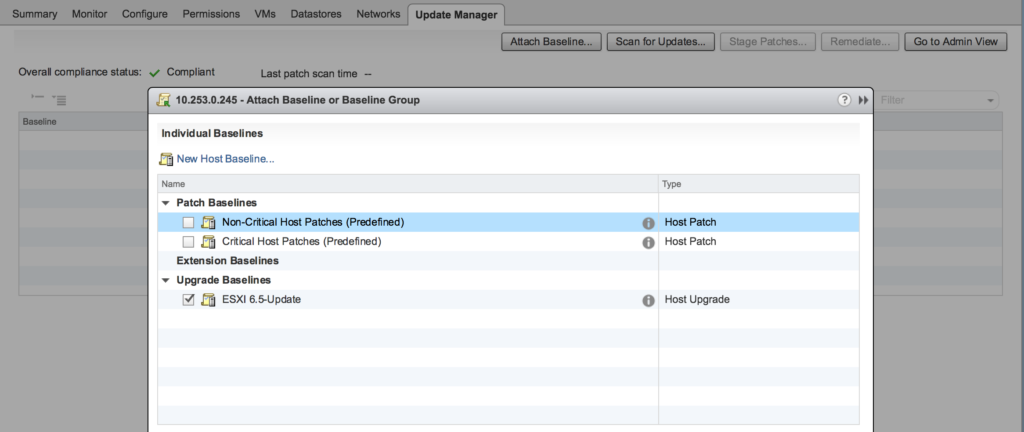1024x432 pixels.
Task: Click the Go to Admin View button
Action: point(955,42)
